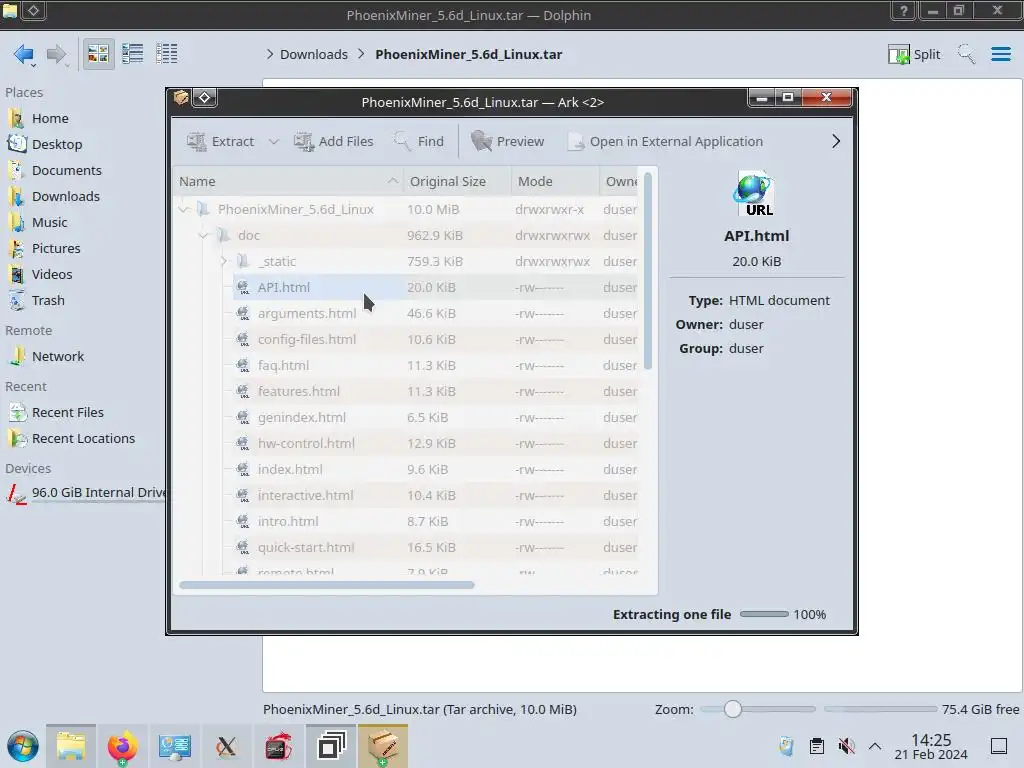
Task: Click Open in External Application
Action: [x=665, y=141]
